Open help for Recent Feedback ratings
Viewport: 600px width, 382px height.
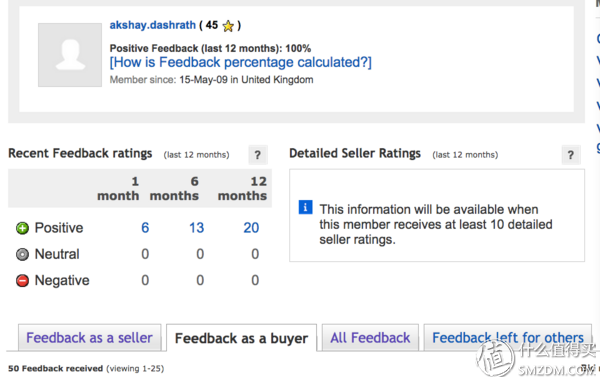click(x=258, y=155)
